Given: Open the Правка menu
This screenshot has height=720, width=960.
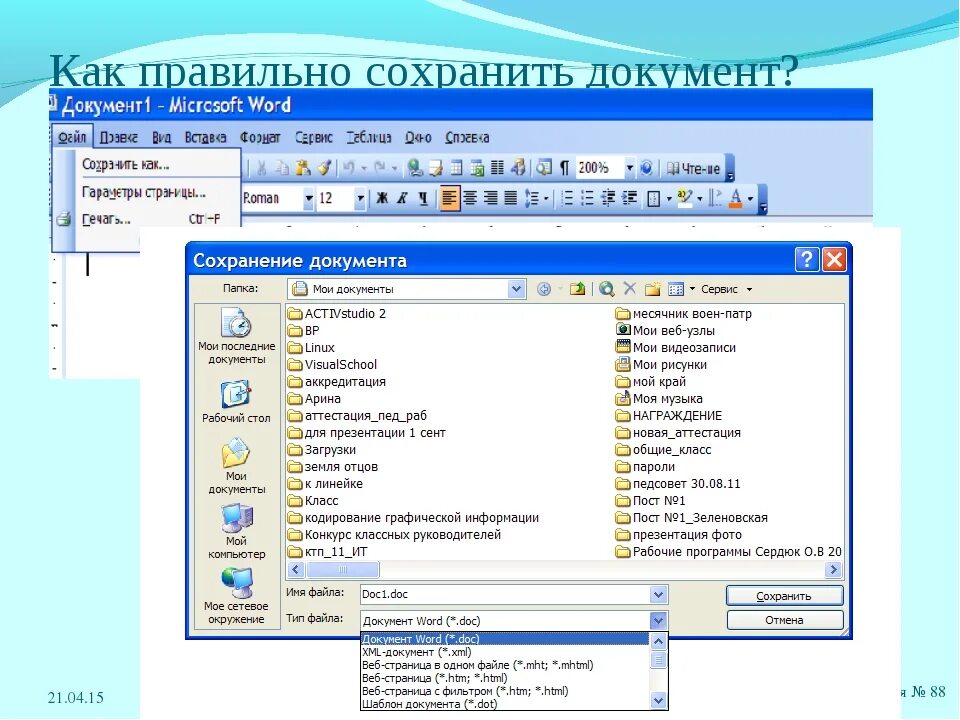Looking at the screenshot, I should pos(118,137).
